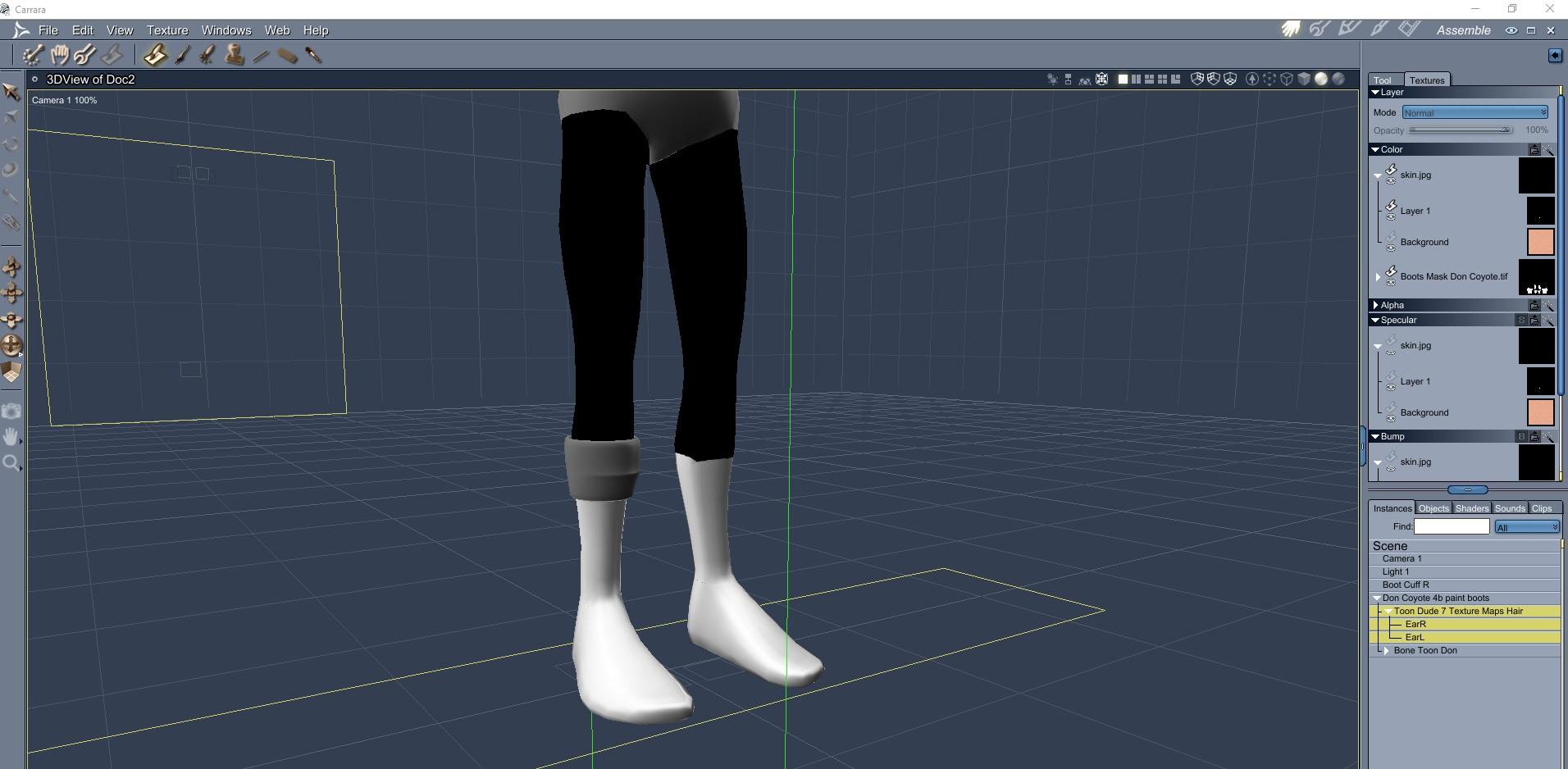Click the Specular Background peach swatch
This screenshot has width=1568, height=769.
(x=1540, y=412)
